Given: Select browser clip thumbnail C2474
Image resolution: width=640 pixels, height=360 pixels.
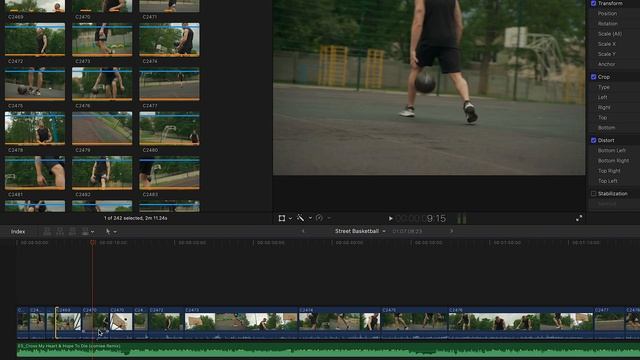Looking at the screenshot, I should [x=169, y=40].
